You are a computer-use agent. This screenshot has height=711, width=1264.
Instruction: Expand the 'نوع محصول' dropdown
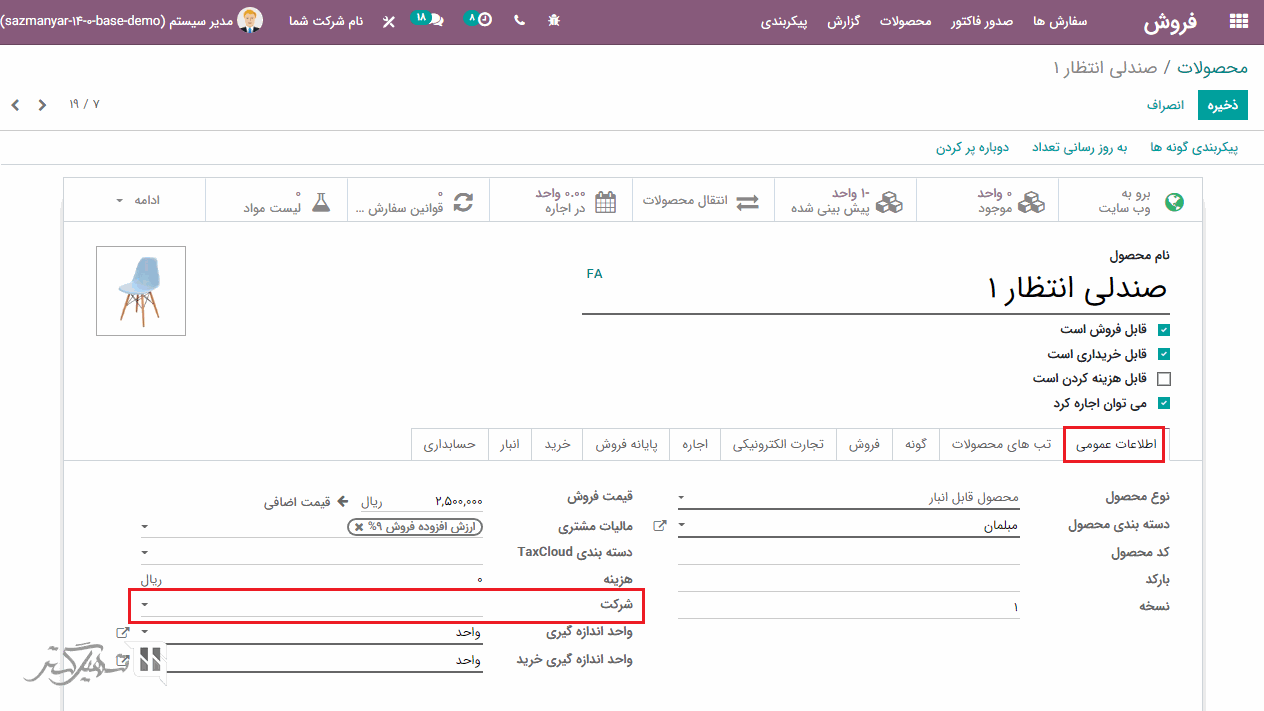pos(682,497)
